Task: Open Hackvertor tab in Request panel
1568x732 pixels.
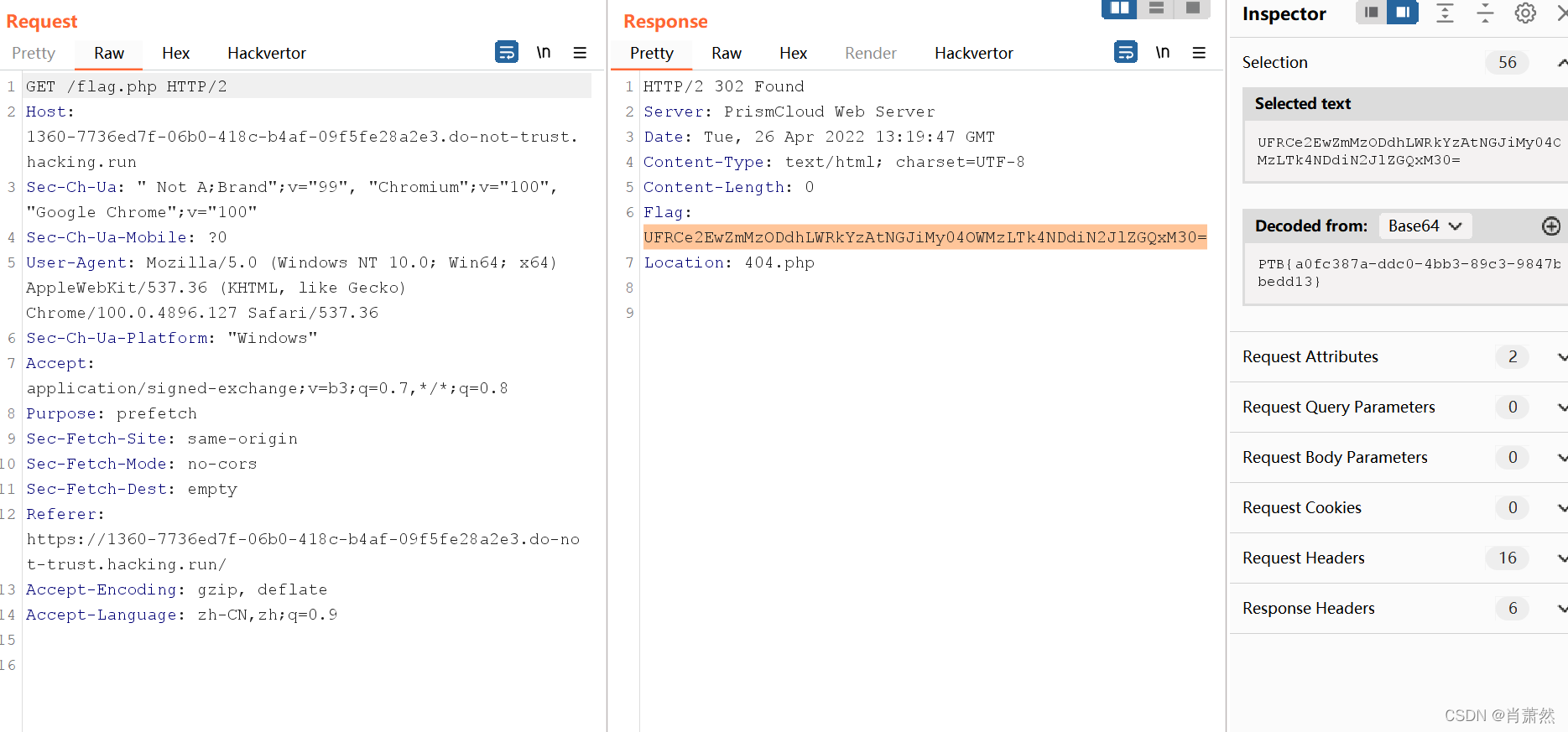Action: click(x=267, y=53)
